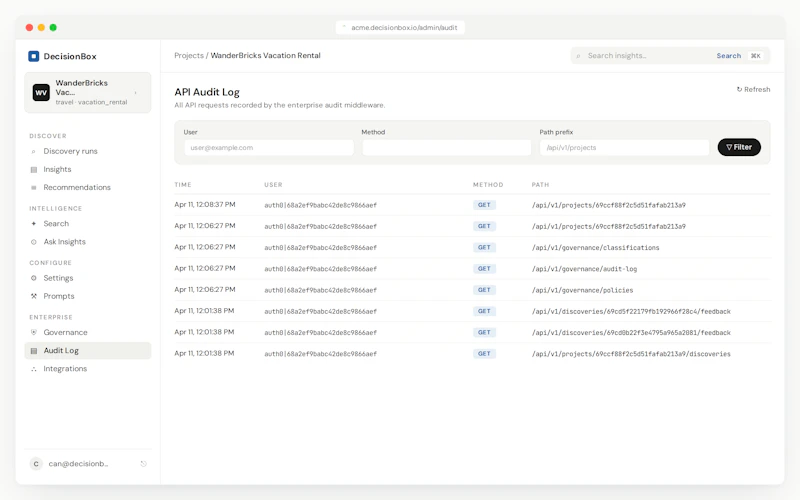Viewport: 800px width, 500px height.
Task: Click the /api/v1/governance/audit-log path
Action: coord(584,269)
